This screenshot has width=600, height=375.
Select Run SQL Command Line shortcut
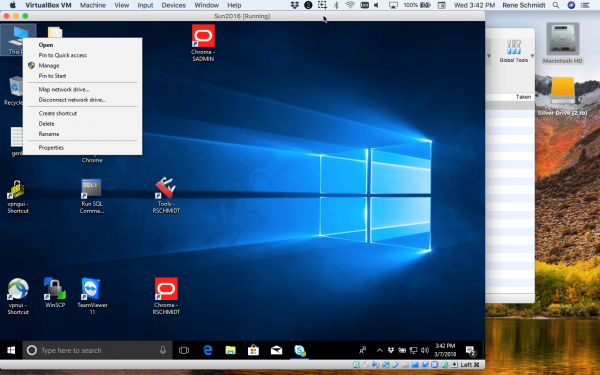(x=92, y=196)
